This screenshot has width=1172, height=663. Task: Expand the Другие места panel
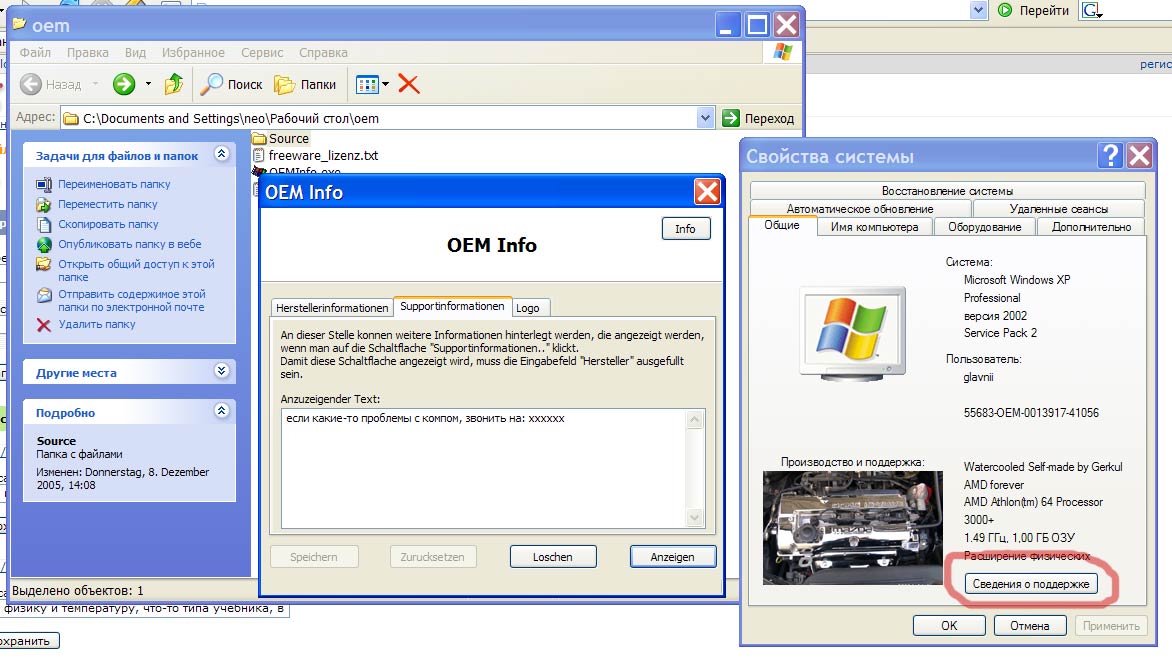click(221, 371)
